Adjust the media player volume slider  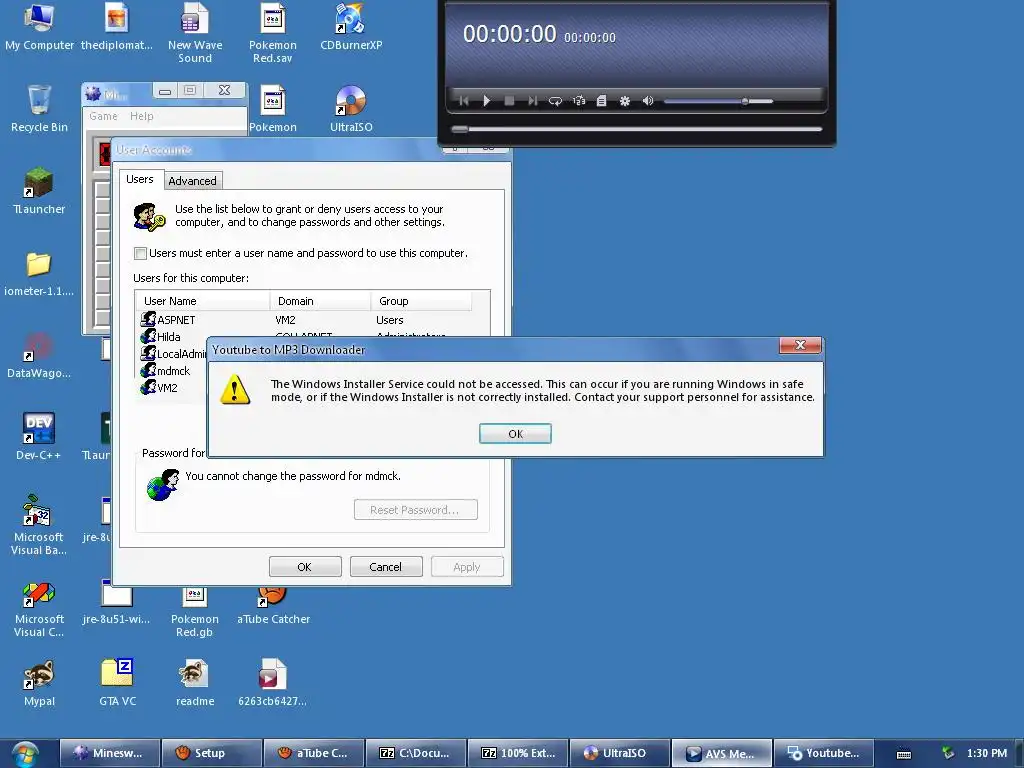(718, 101)
